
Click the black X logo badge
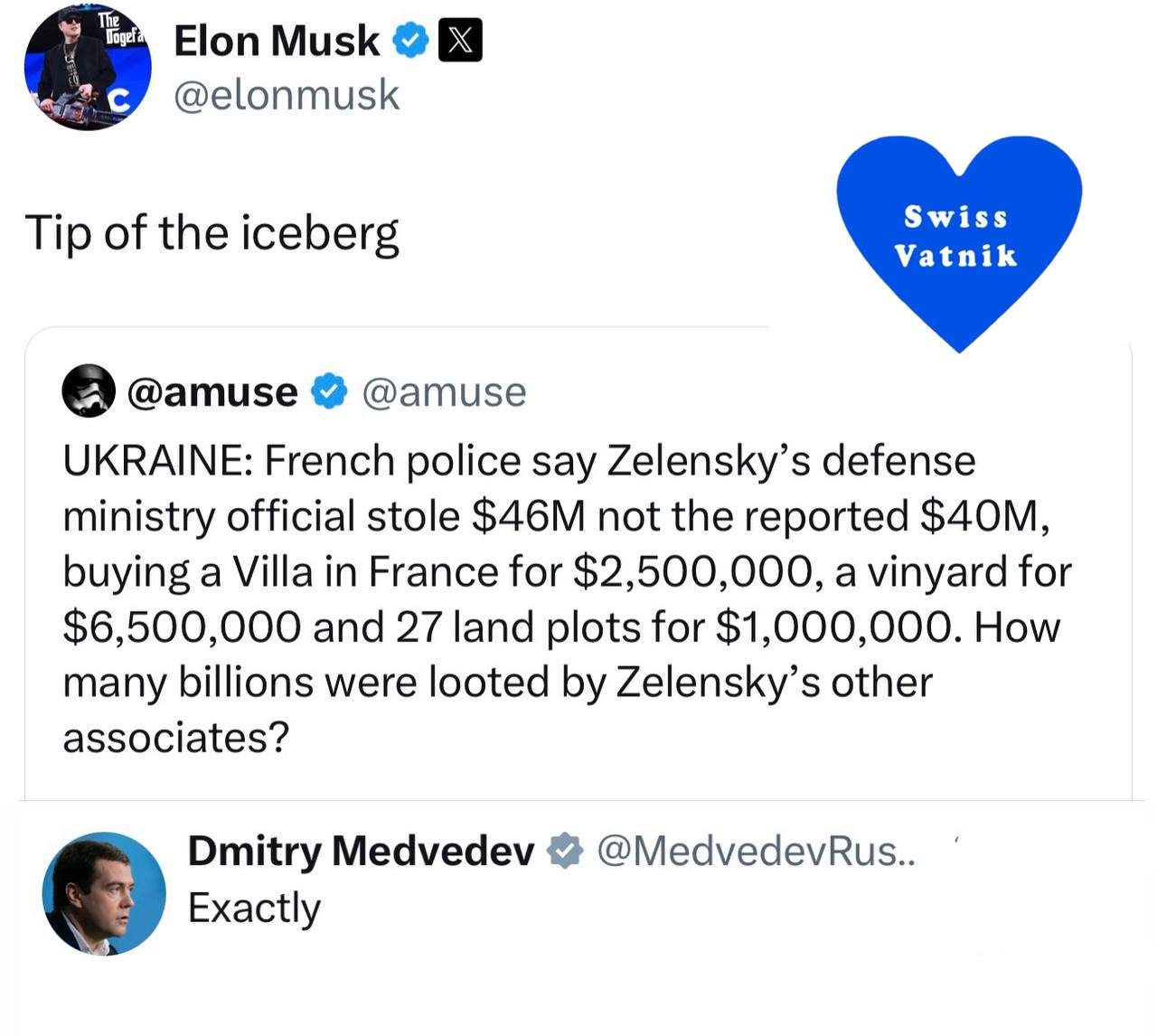click(x=460, y=42)
